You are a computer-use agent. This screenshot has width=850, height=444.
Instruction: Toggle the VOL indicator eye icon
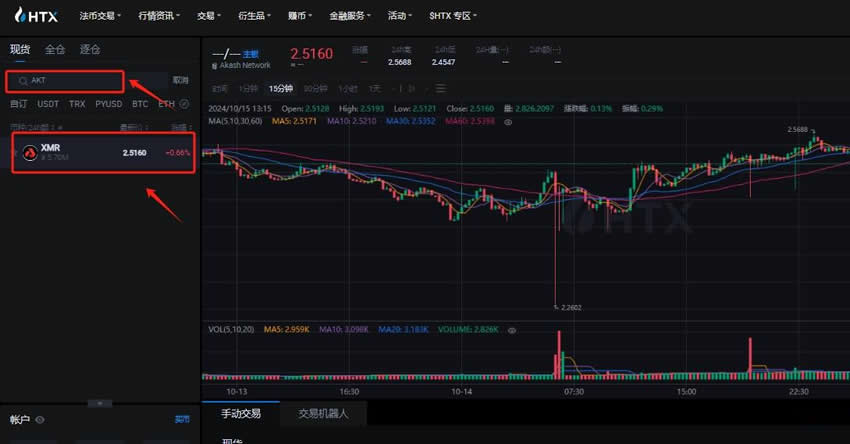pos(512,330)
